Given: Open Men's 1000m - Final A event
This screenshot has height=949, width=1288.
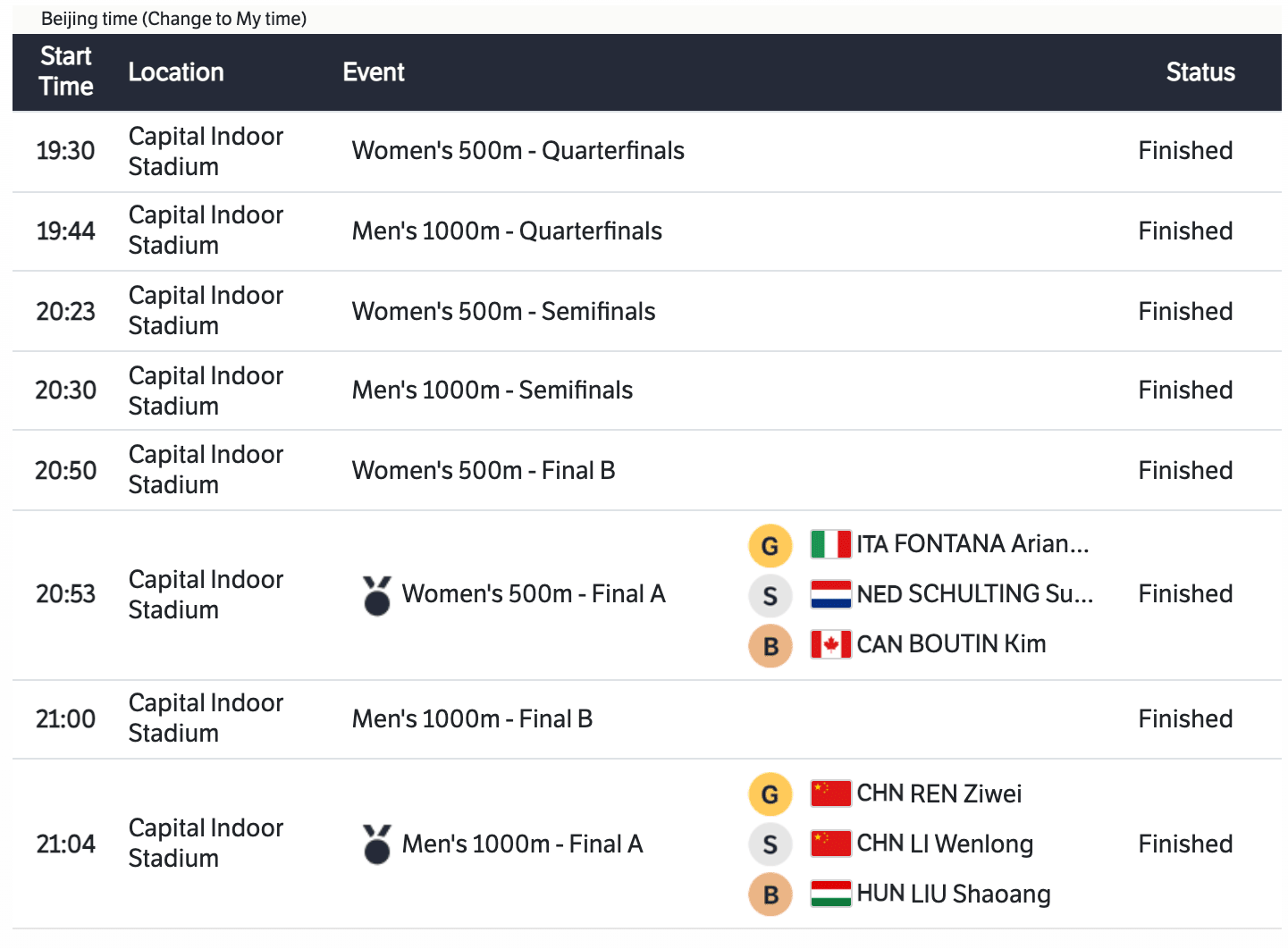Looking at the screenshot, I should click(522, 844).
